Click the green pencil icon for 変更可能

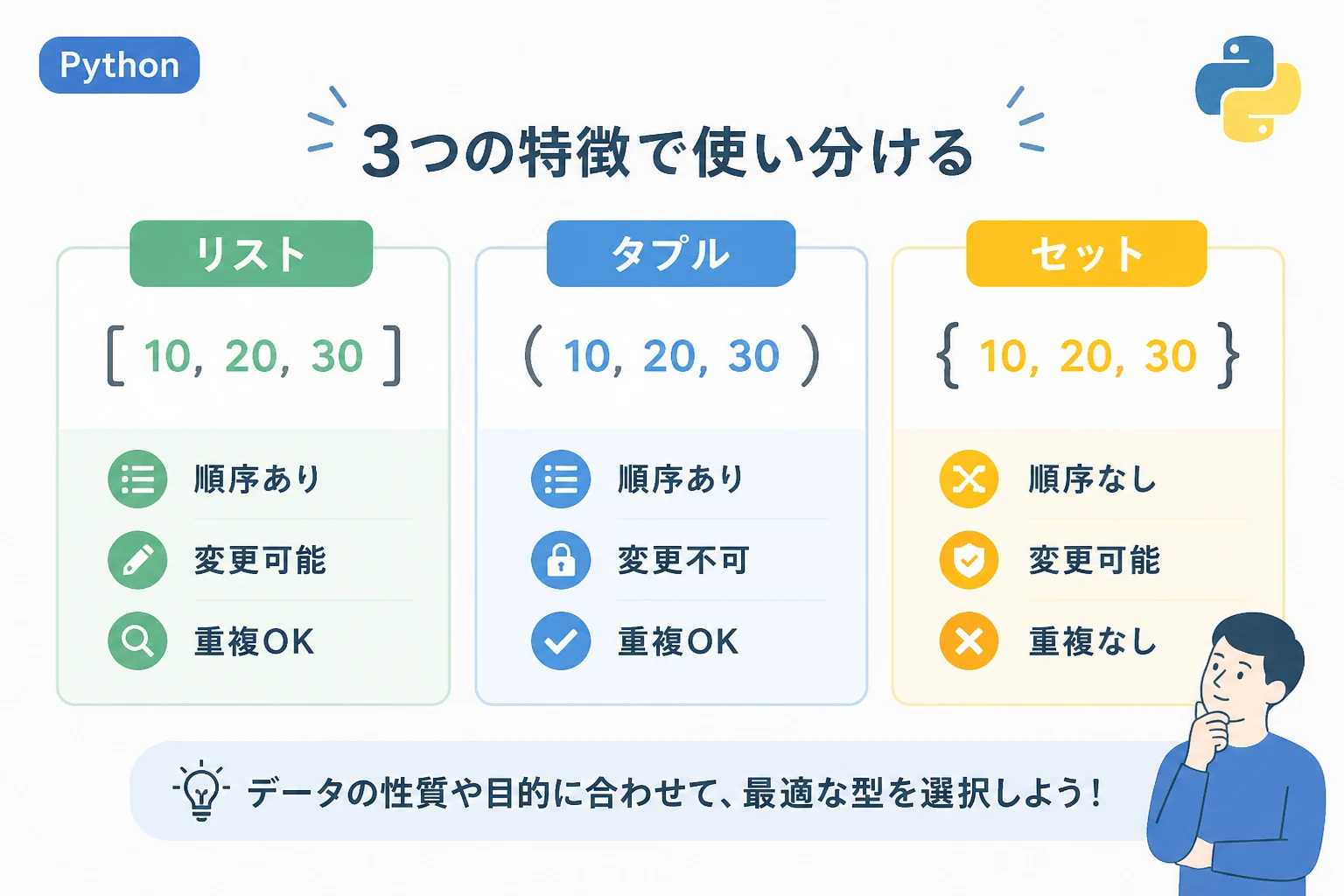click(x=137, y=560)
